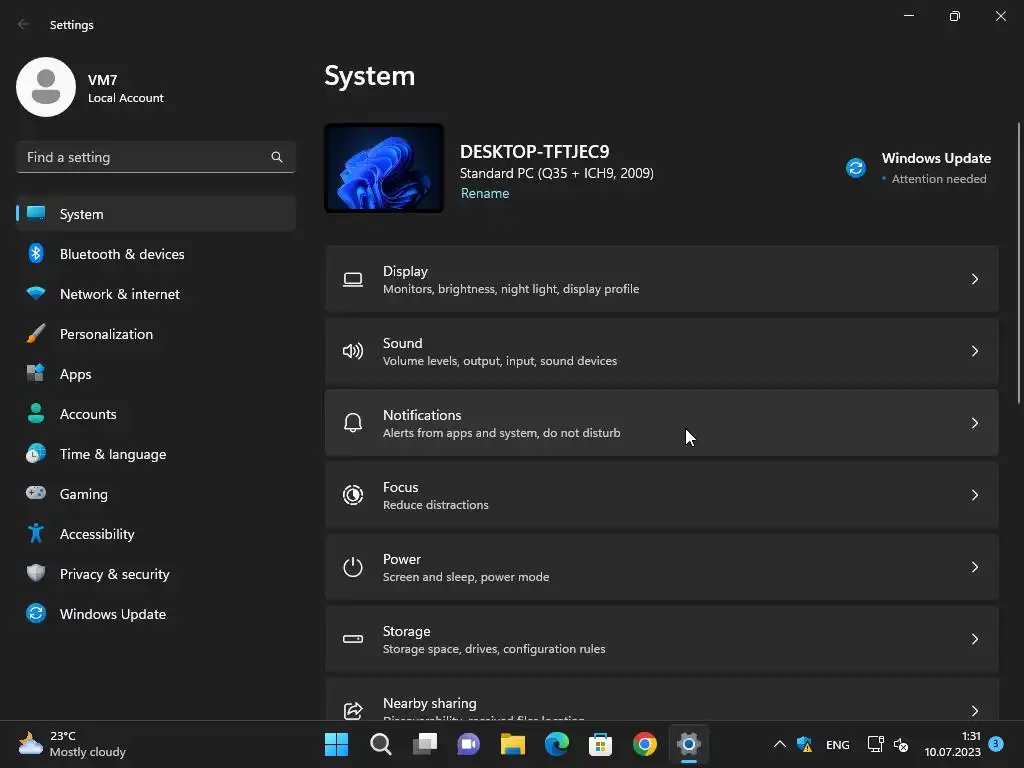Select System in the sidebar

[156, 214]
